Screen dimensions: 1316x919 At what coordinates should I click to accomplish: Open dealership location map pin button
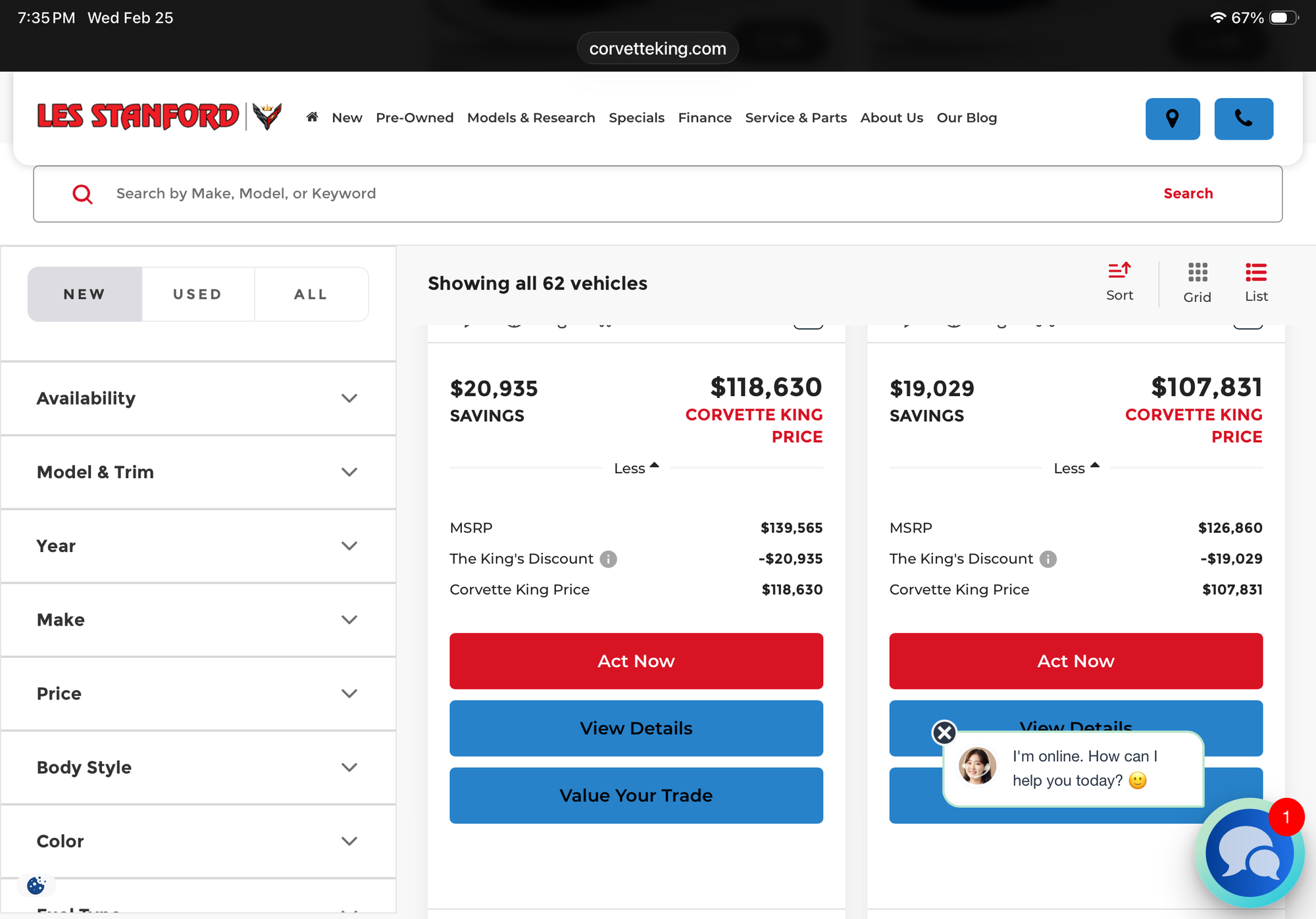tap(1172, 119)
